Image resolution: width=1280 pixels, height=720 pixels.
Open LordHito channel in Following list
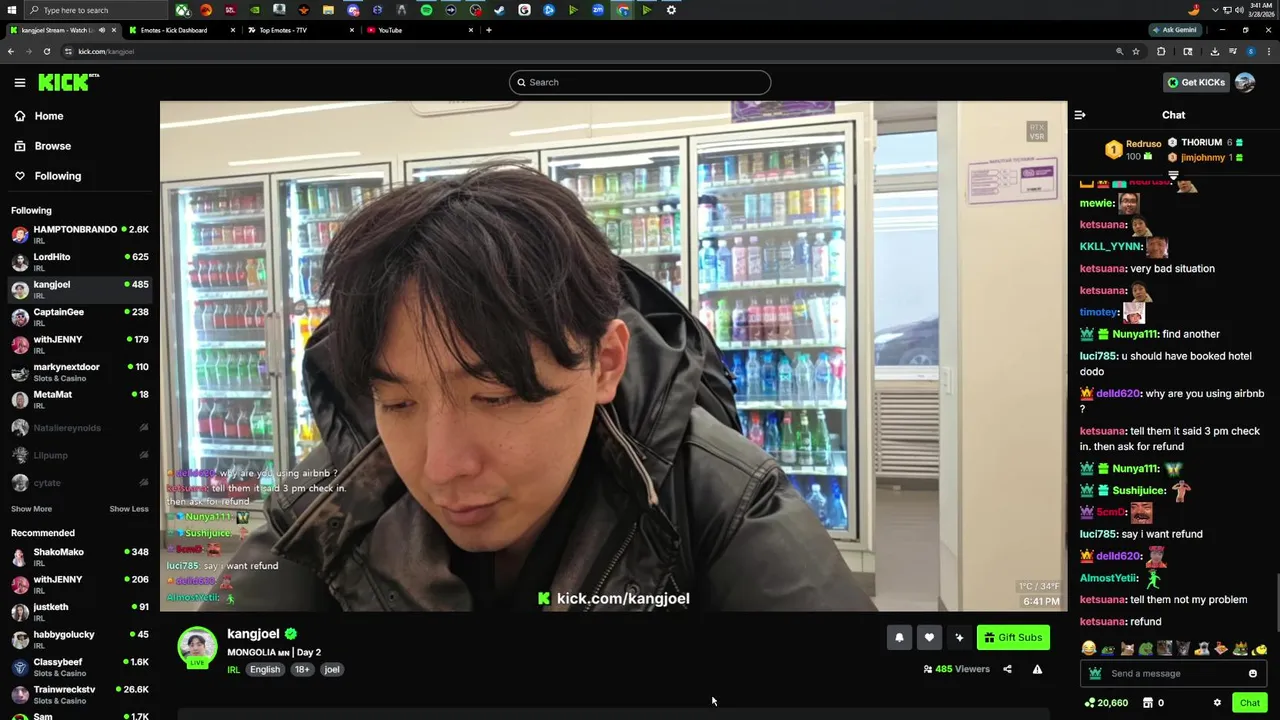80,262
